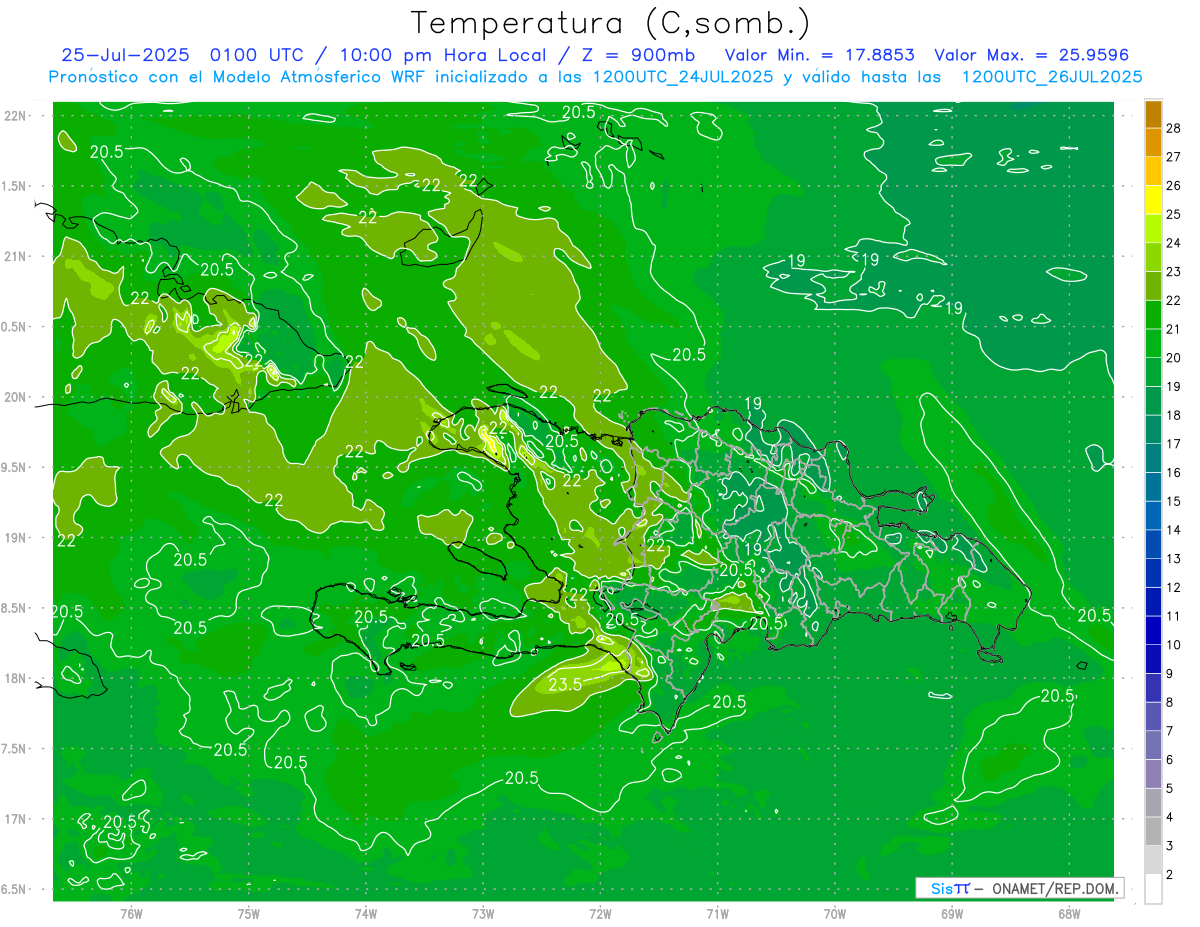
Task: Click the legend scale value 14
Action: [x=1174, y=530]
